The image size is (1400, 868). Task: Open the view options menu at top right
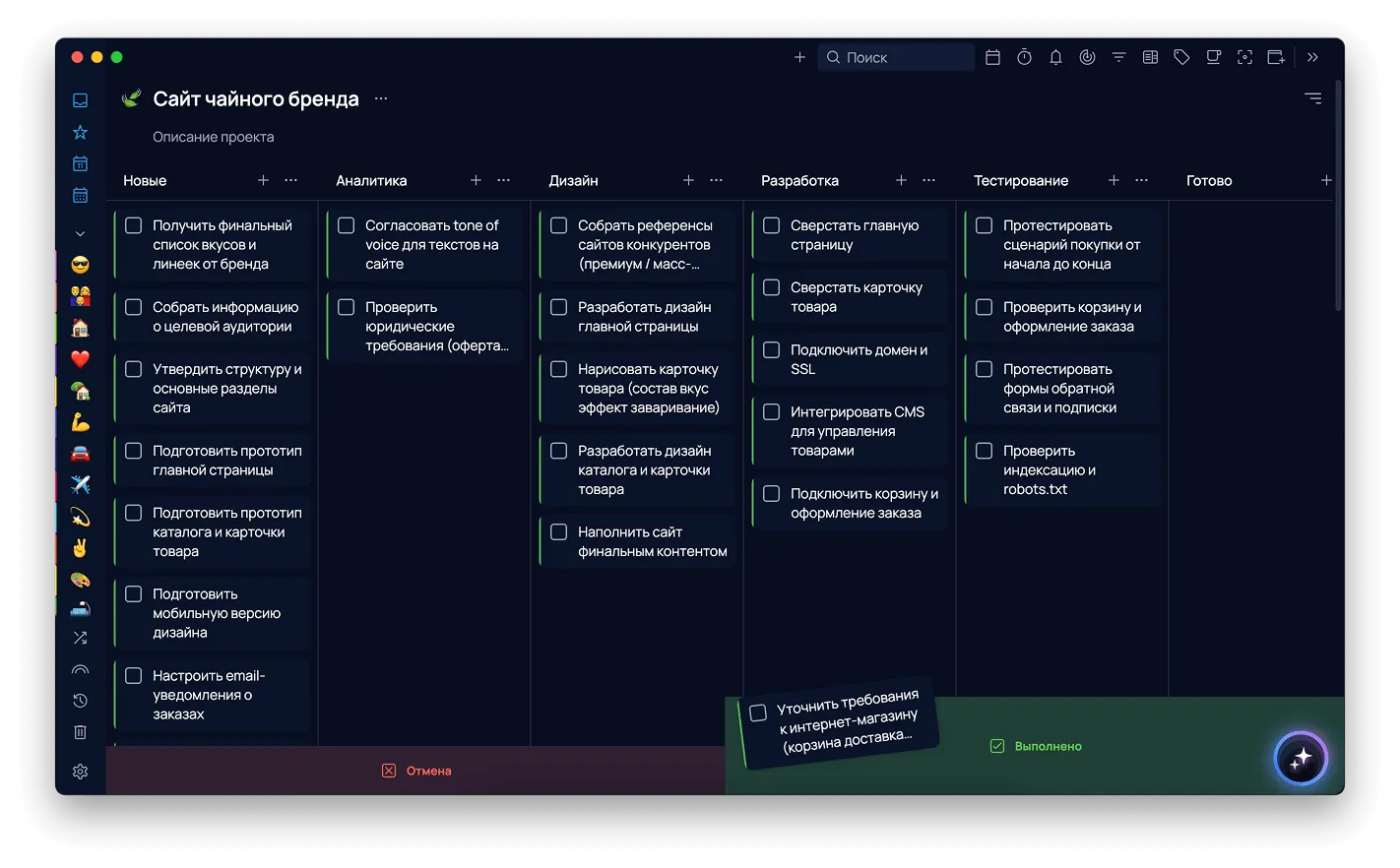(x=1313, y=98)
